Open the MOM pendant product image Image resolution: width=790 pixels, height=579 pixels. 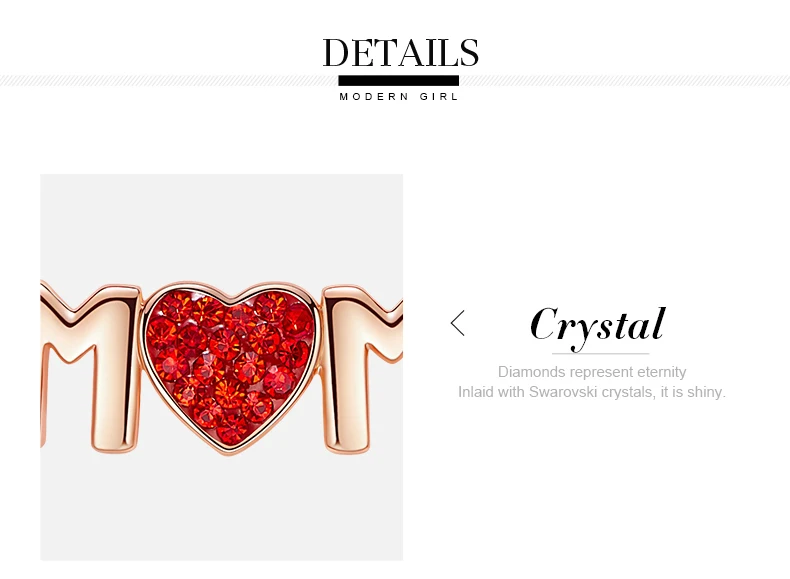pos(222,367)
